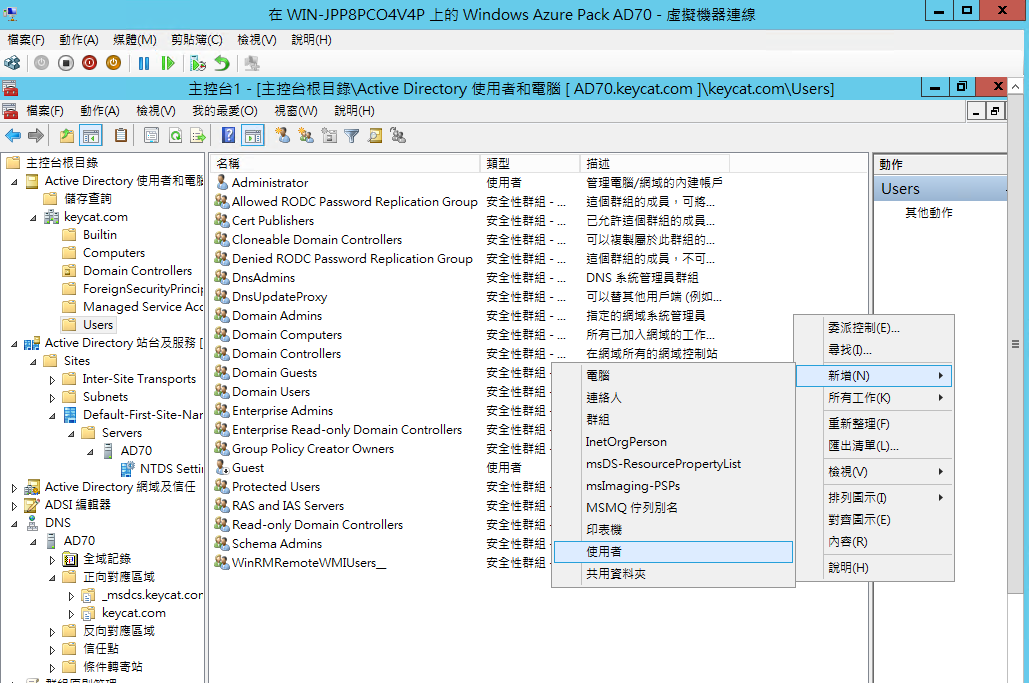Click the Filter funnel icon
This screenshot has width=1029, height=684.
pos(352,136)
